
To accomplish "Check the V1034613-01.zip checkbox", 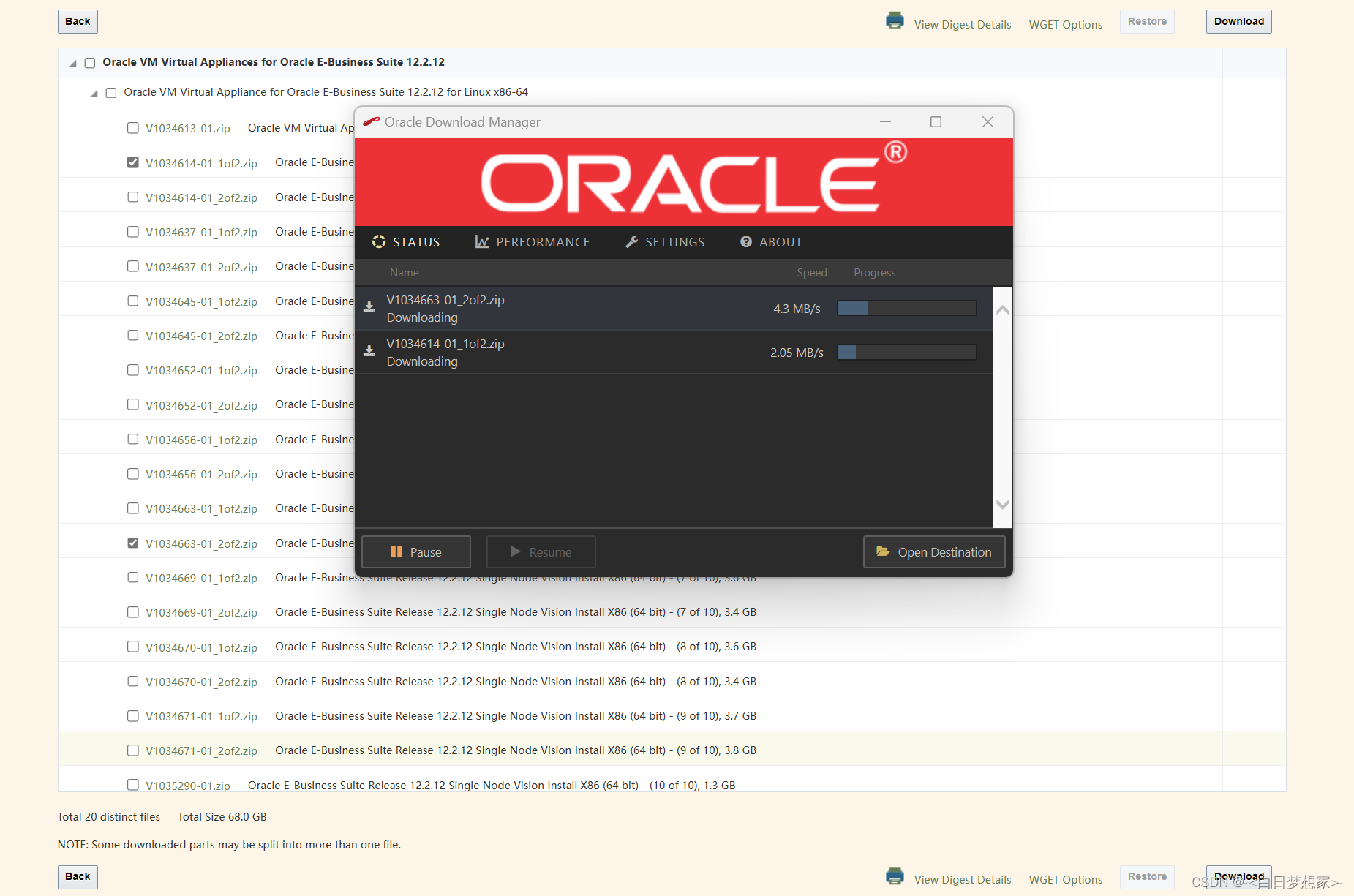I will [132, 127].
